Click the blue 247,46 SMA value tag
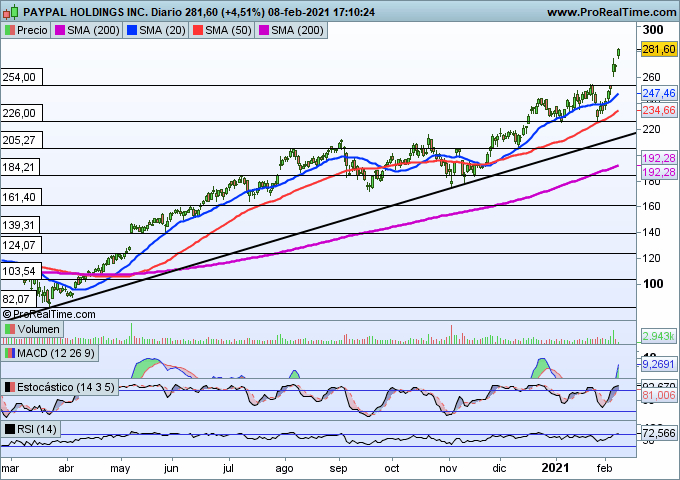The image size is (680, 480). pyautogui.click(x=659, y=93)
